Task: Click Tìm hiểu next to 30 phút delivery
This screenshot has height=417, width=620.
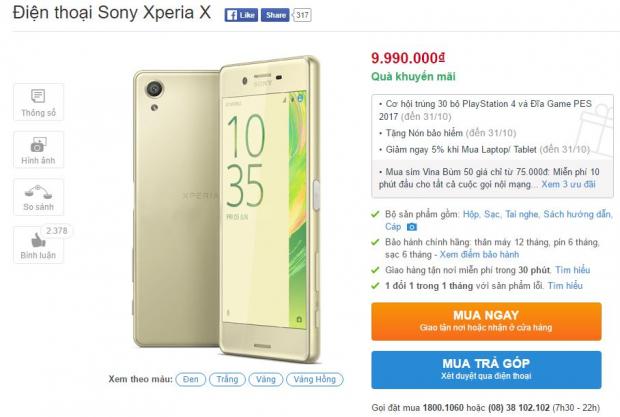Action: (x=573, y=270)
